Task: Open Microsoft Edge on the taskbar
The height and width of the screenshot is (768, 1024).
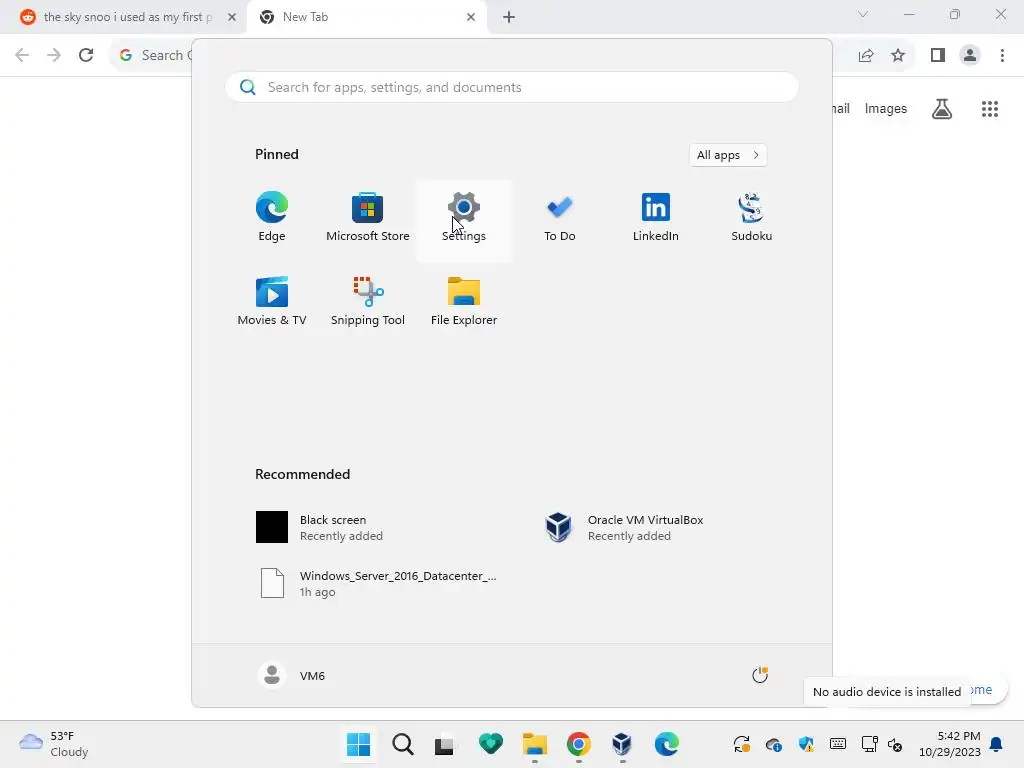Action: pyautogui.click(x=666, y=744)
